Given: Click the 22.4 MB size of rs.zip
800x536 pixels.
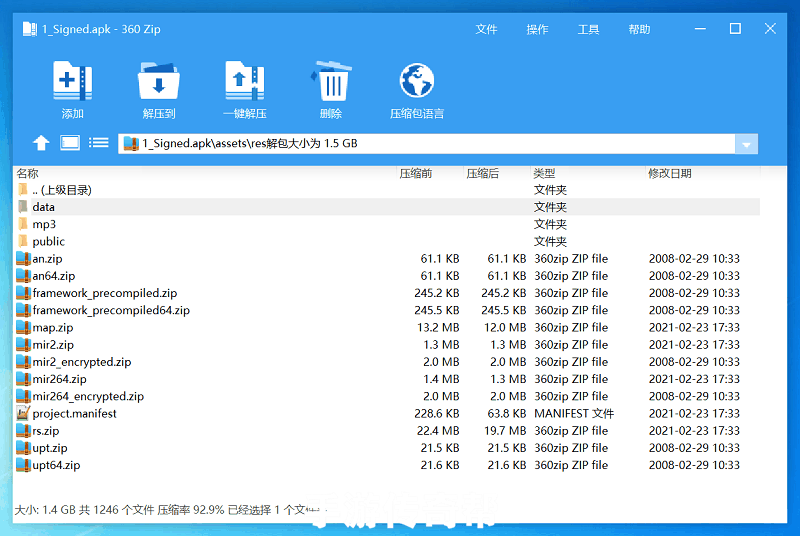Looking at the screenshot, I should coord(438,431).
